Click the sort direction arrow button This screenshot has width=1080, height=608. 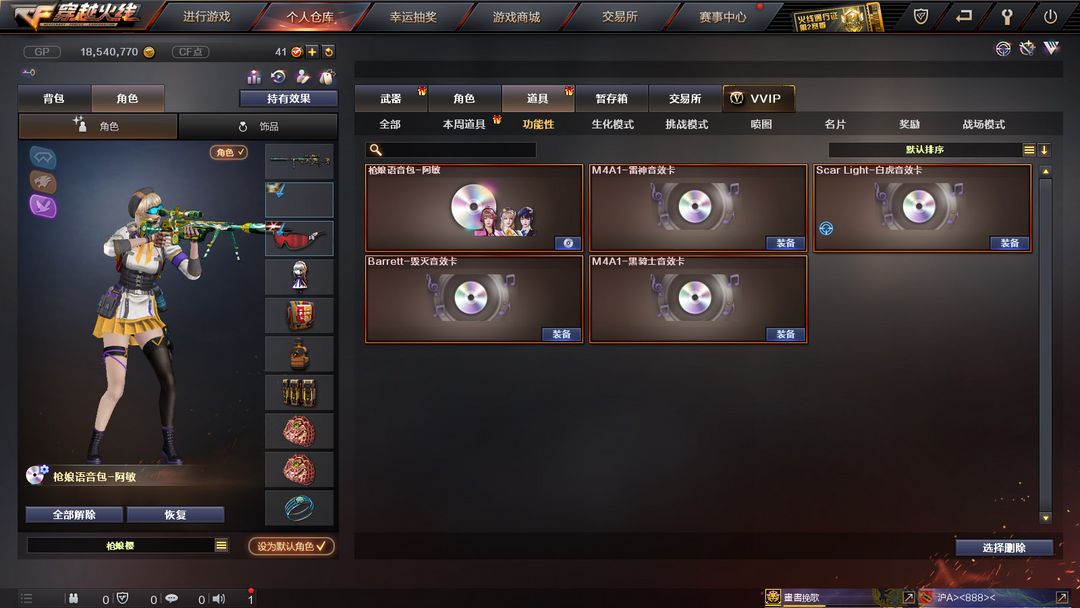click(x=1044, y=149)
